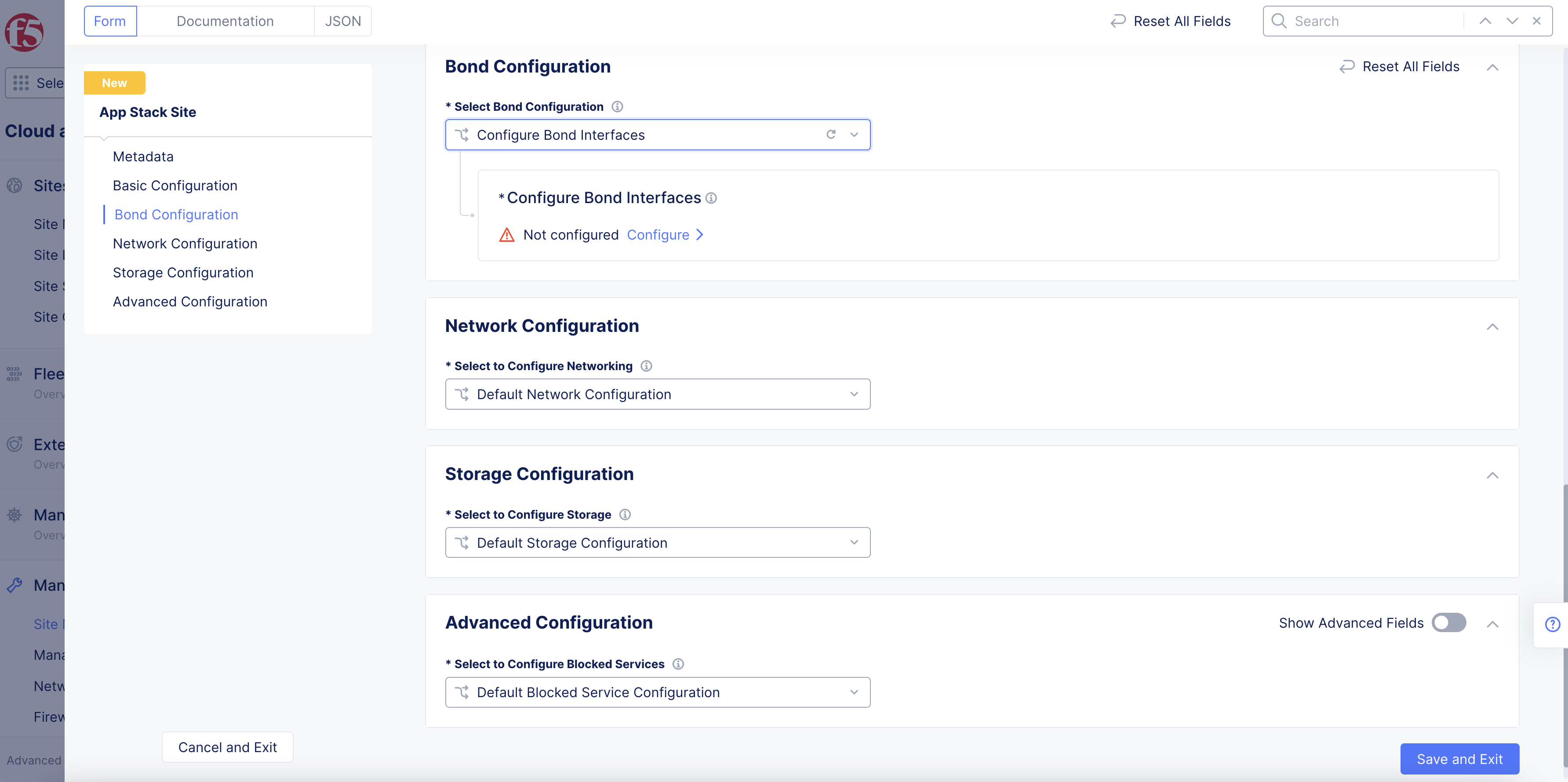This screenshot has height=782, width=1568.
Task: Click info icon beside Select Bond Configuration
Action: click(617, 106)
